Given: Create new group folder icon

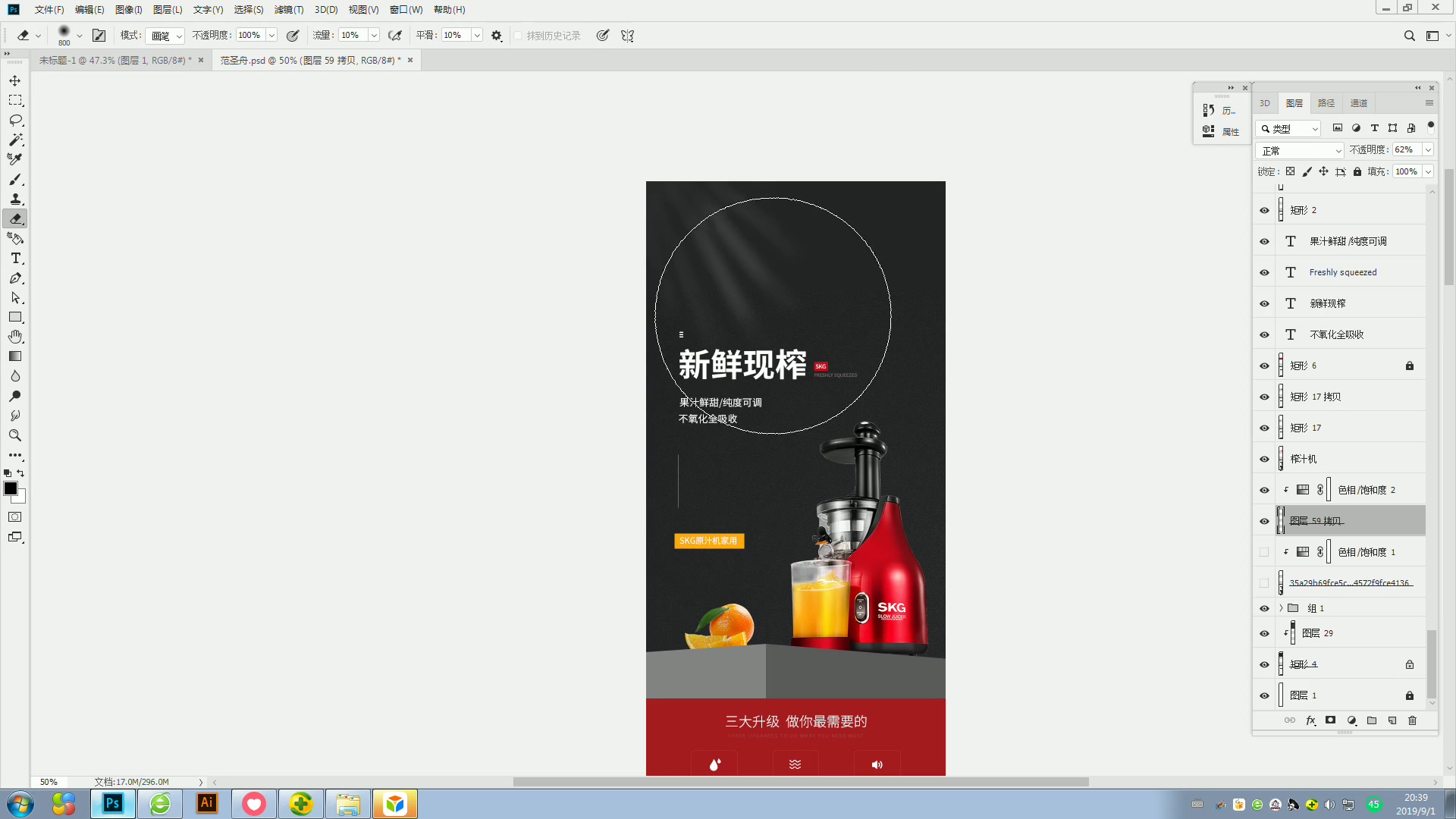Looking at the screenshot, I should click(1372, 720).
